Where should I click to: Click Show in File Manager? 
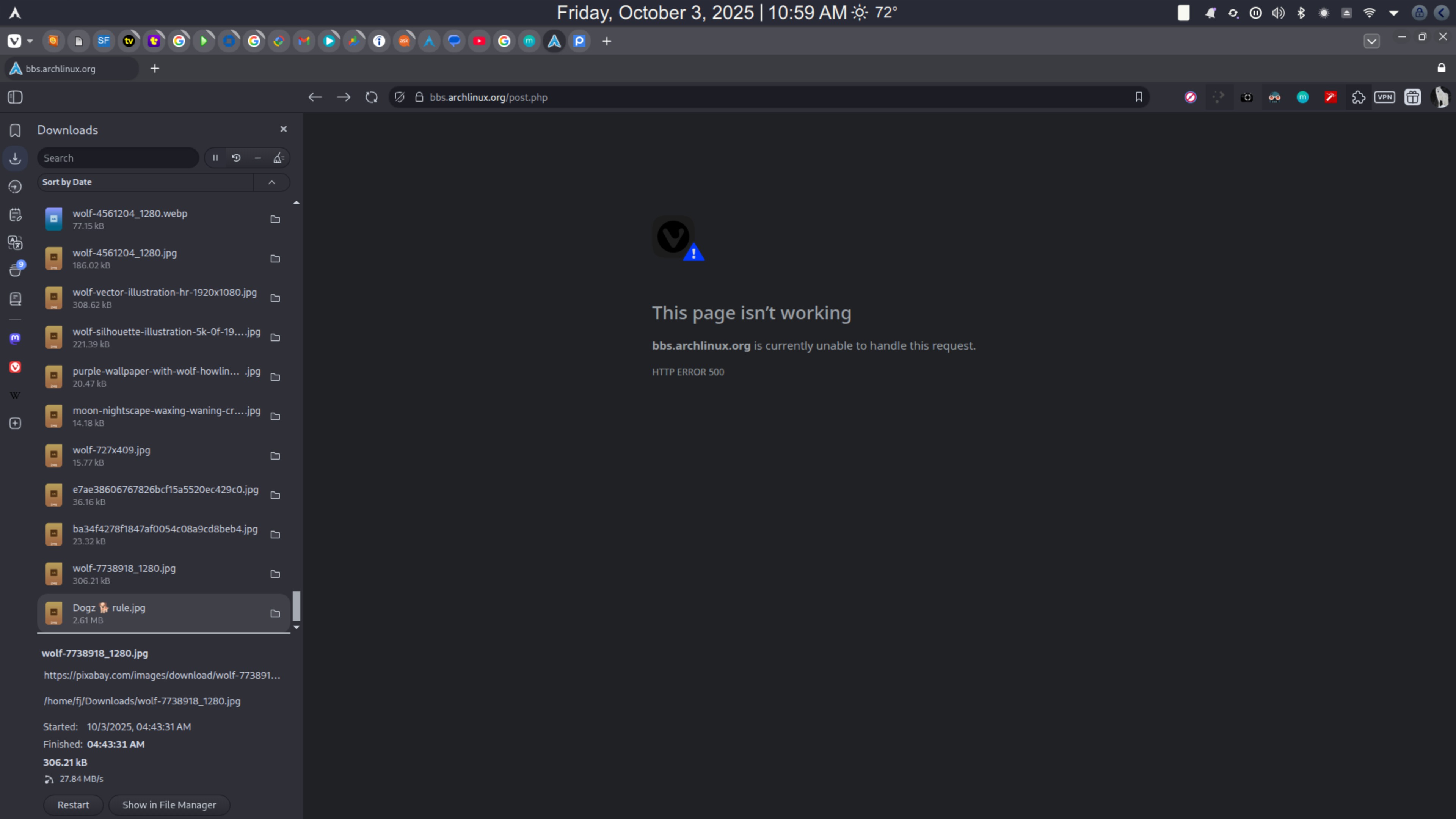tap(169, 805)
